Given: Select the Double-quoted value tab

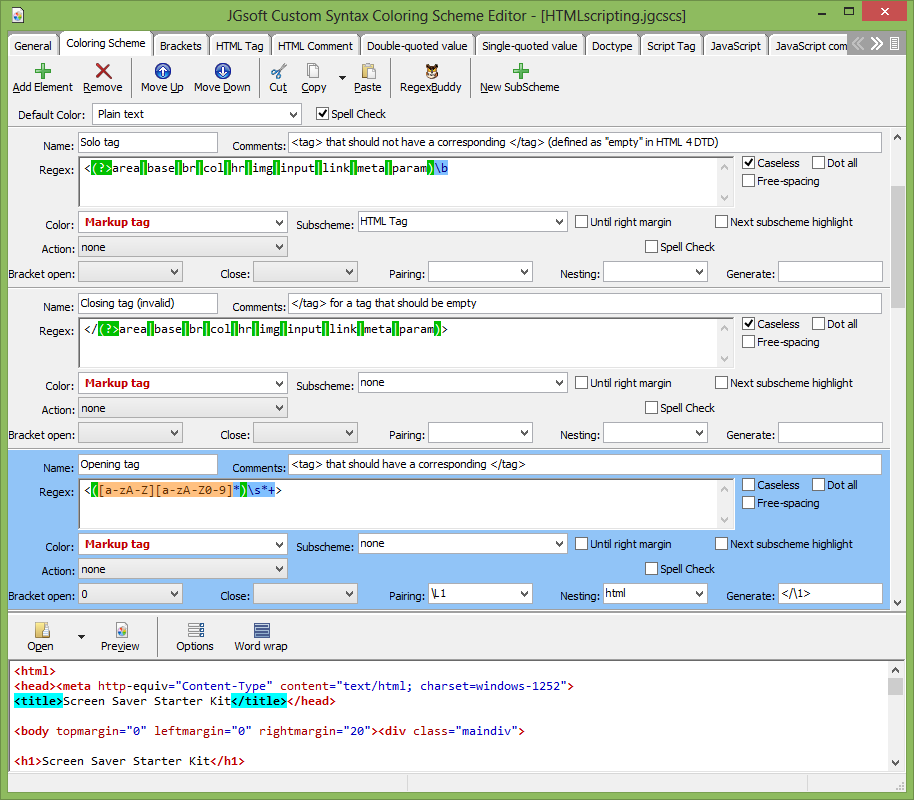Looking at the screenshot, I should pos(417,45).
